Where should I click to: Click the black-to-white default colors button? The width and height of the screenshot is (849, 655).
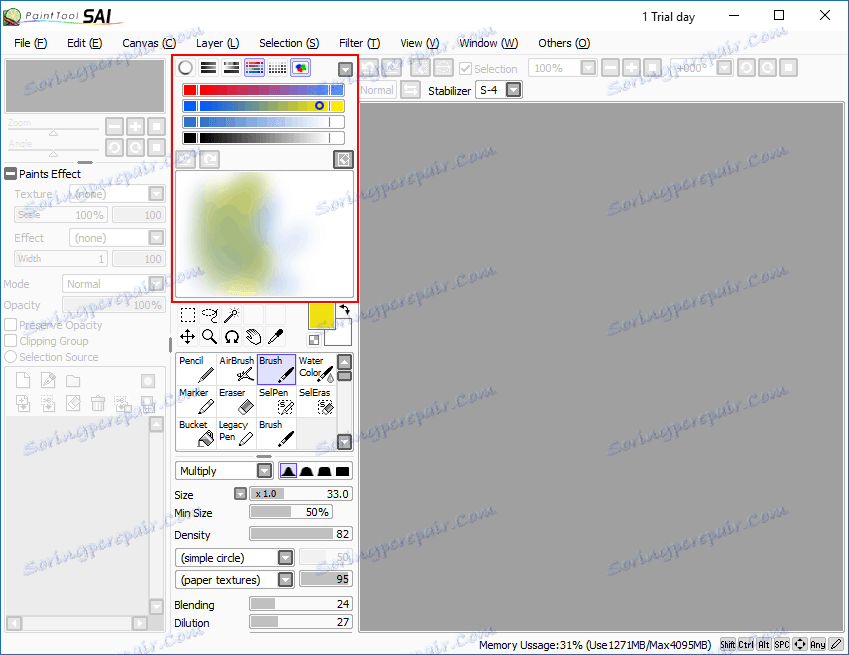point(314,340)
